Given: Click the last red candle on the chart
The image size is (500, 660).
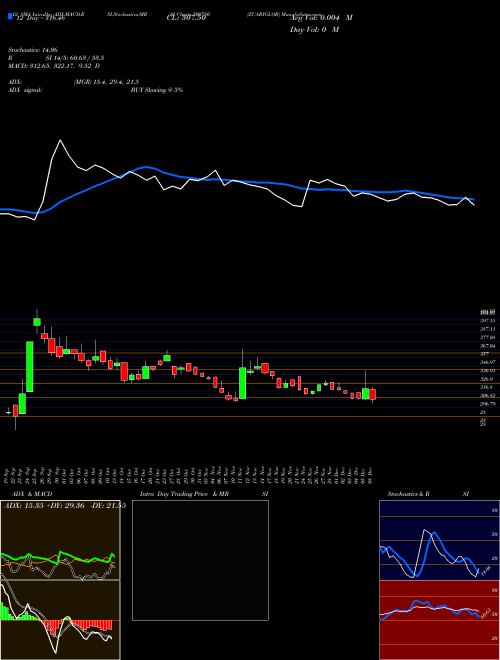Looking at the screenshot, I should (x=372, y=395).
